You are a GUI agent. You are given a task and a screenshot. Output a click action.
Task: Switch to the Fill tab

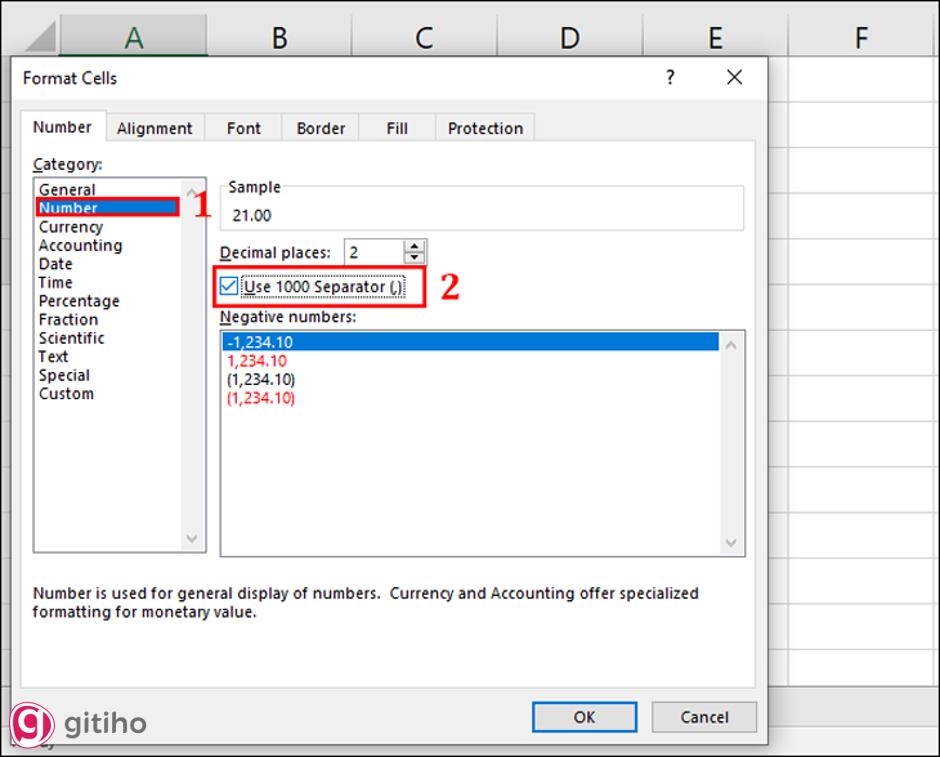[x=397, y=128]
